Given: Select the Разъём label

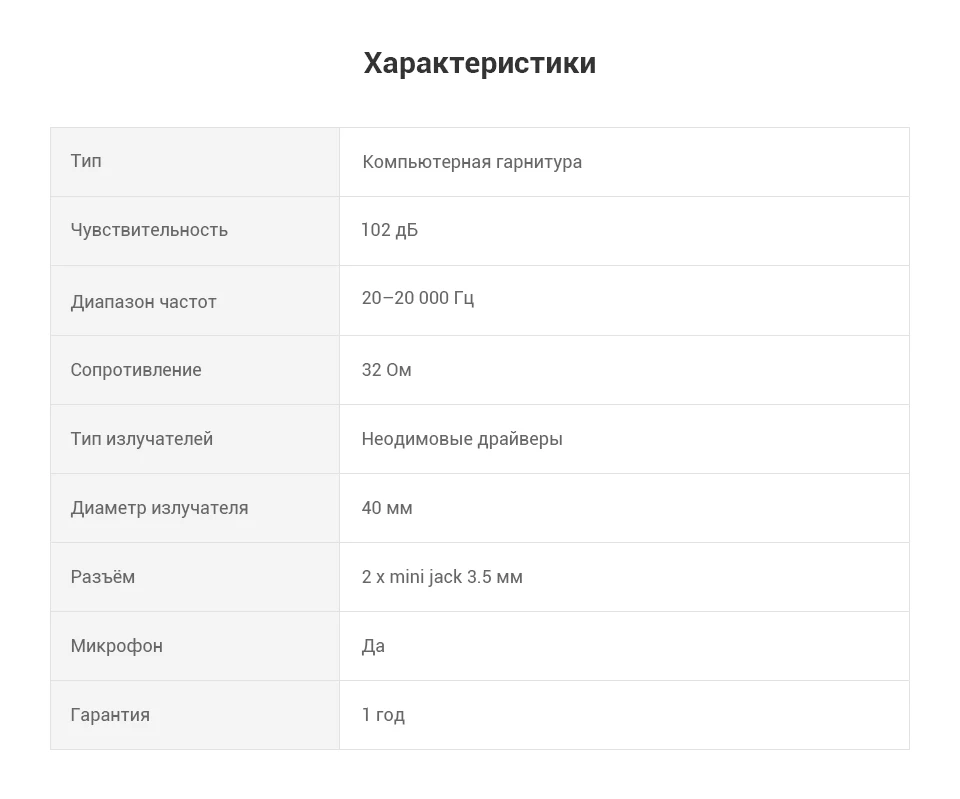Looking at the screenshot, I should [102, 577].
